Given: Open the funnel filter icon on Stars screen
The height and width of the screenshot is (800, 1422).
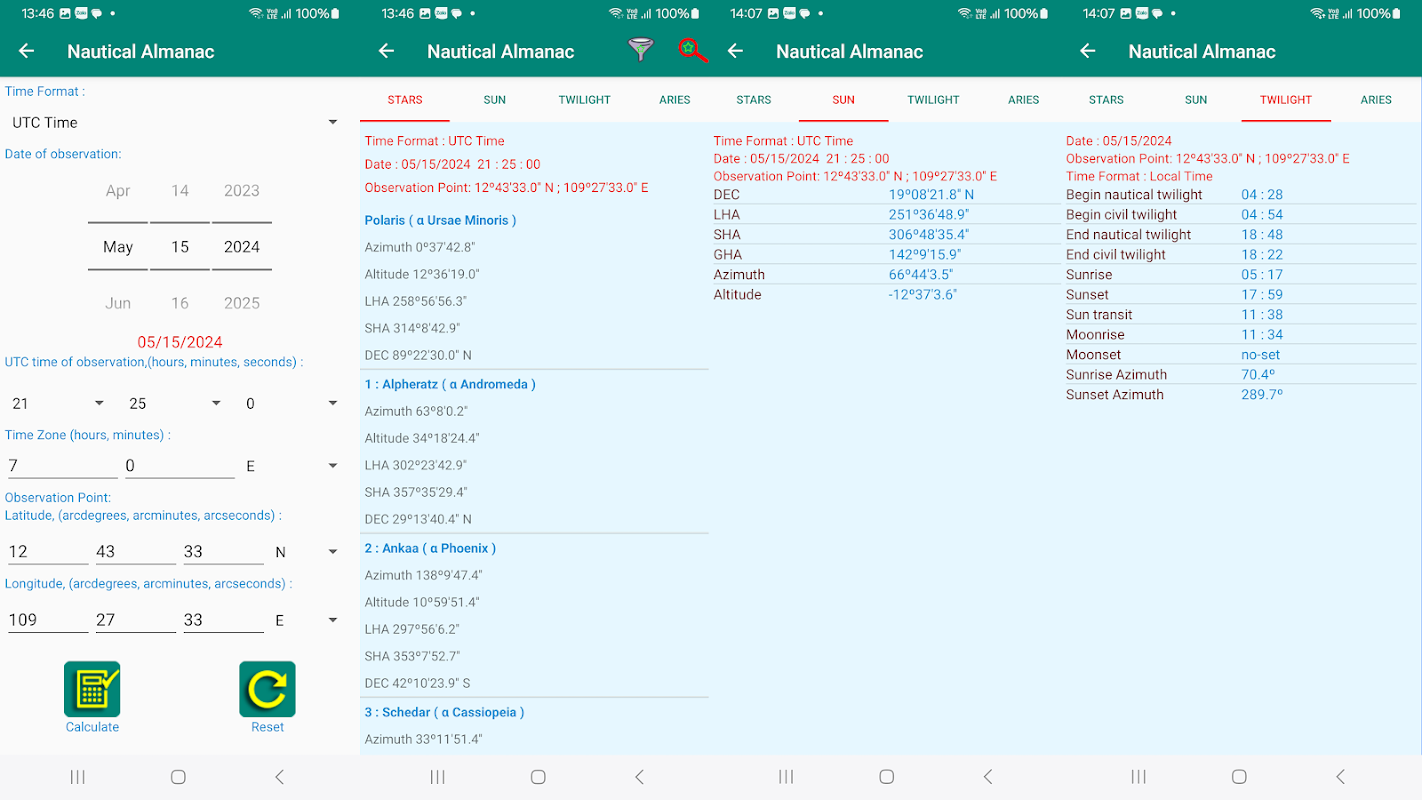Looking at the screenshot, I should (641, 51).
